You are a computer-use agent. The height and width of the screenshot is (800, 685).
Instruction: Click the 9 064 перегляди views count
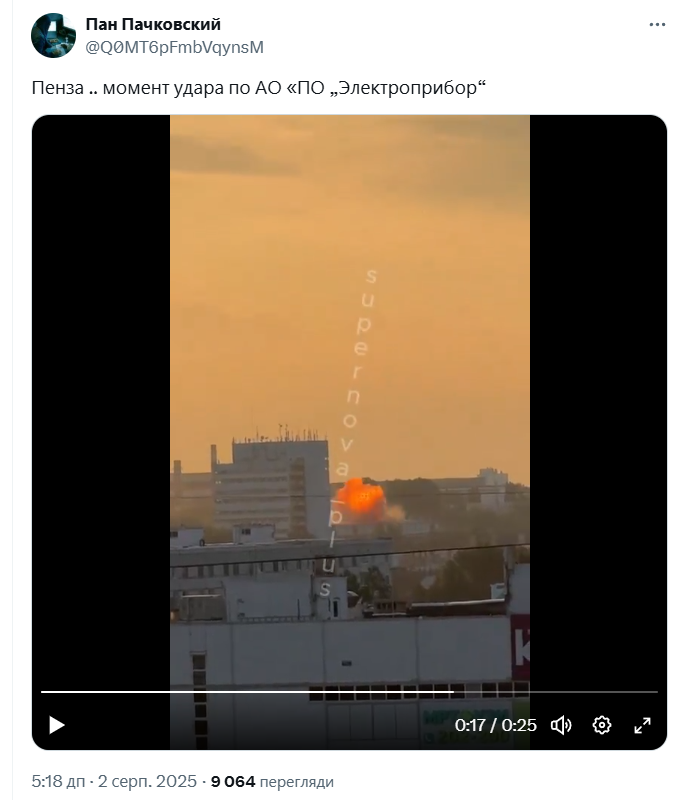272,781
